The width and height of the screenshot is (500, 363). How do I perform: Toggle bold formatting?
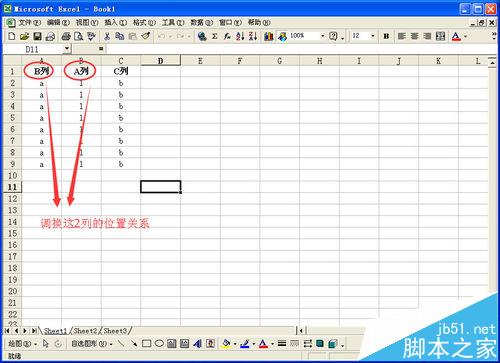pyautogui.click(x=386, y=36)
